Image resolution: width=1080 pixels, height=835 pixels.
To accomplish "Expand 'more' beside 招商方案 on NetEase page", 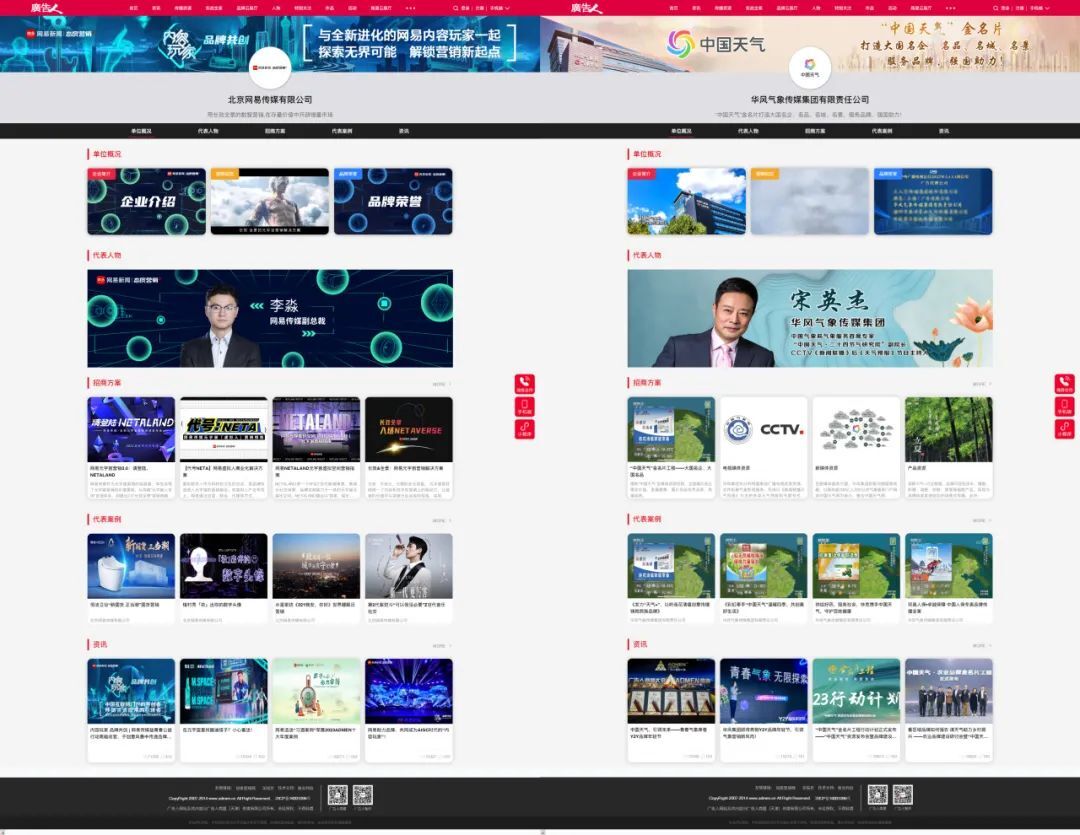I will [442, 384].
